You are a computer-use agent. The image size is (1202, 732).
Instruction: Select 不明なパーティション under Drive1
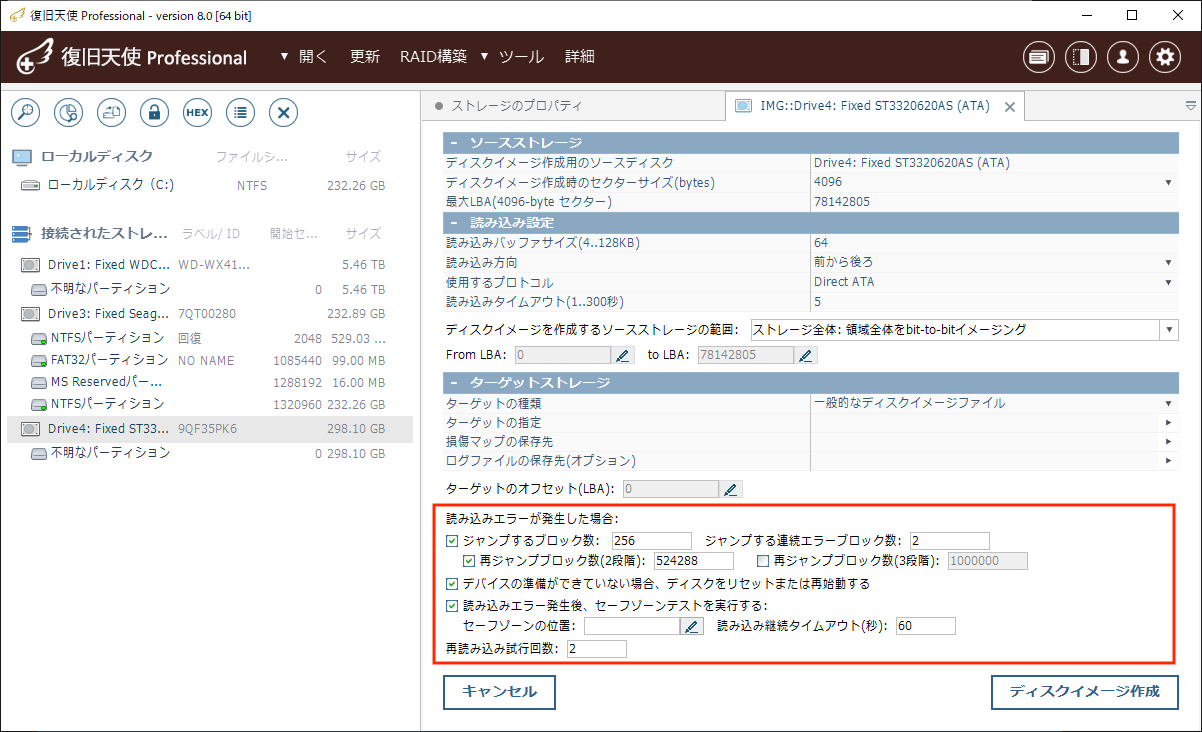(x=210, y=289)
